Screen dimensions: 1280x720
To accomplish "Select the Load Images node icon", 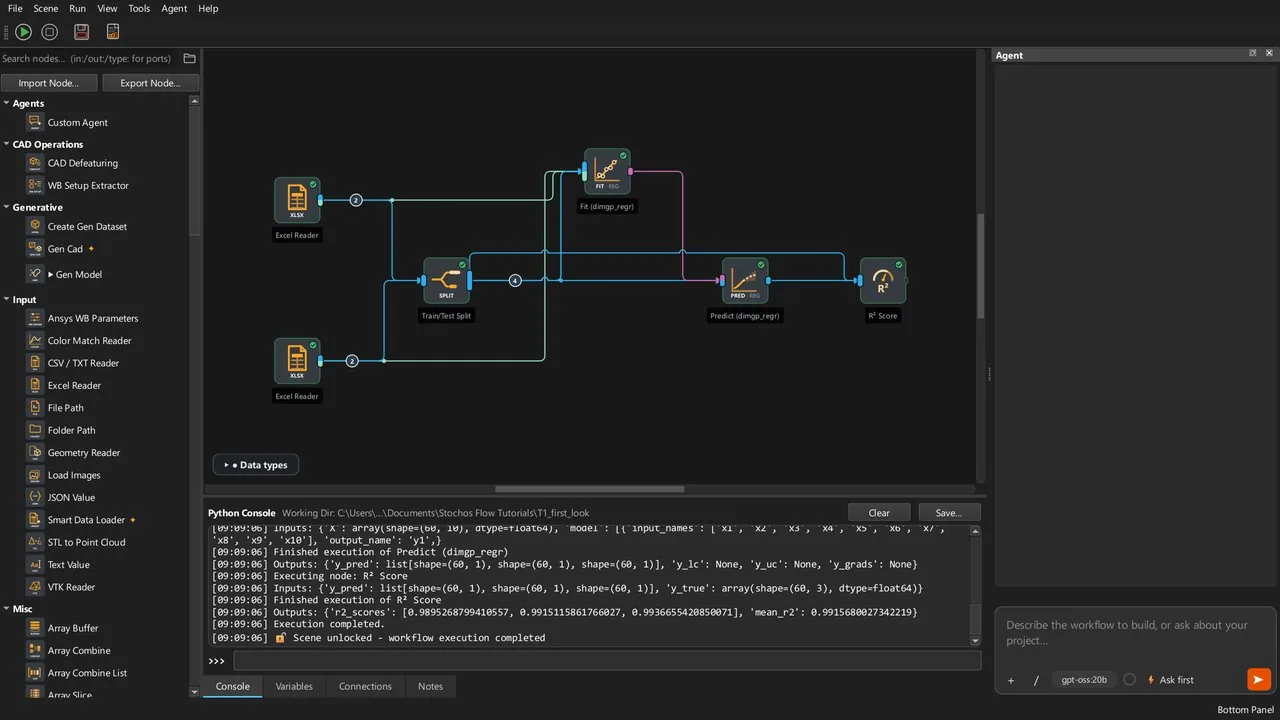I will [x=35, y=475].
